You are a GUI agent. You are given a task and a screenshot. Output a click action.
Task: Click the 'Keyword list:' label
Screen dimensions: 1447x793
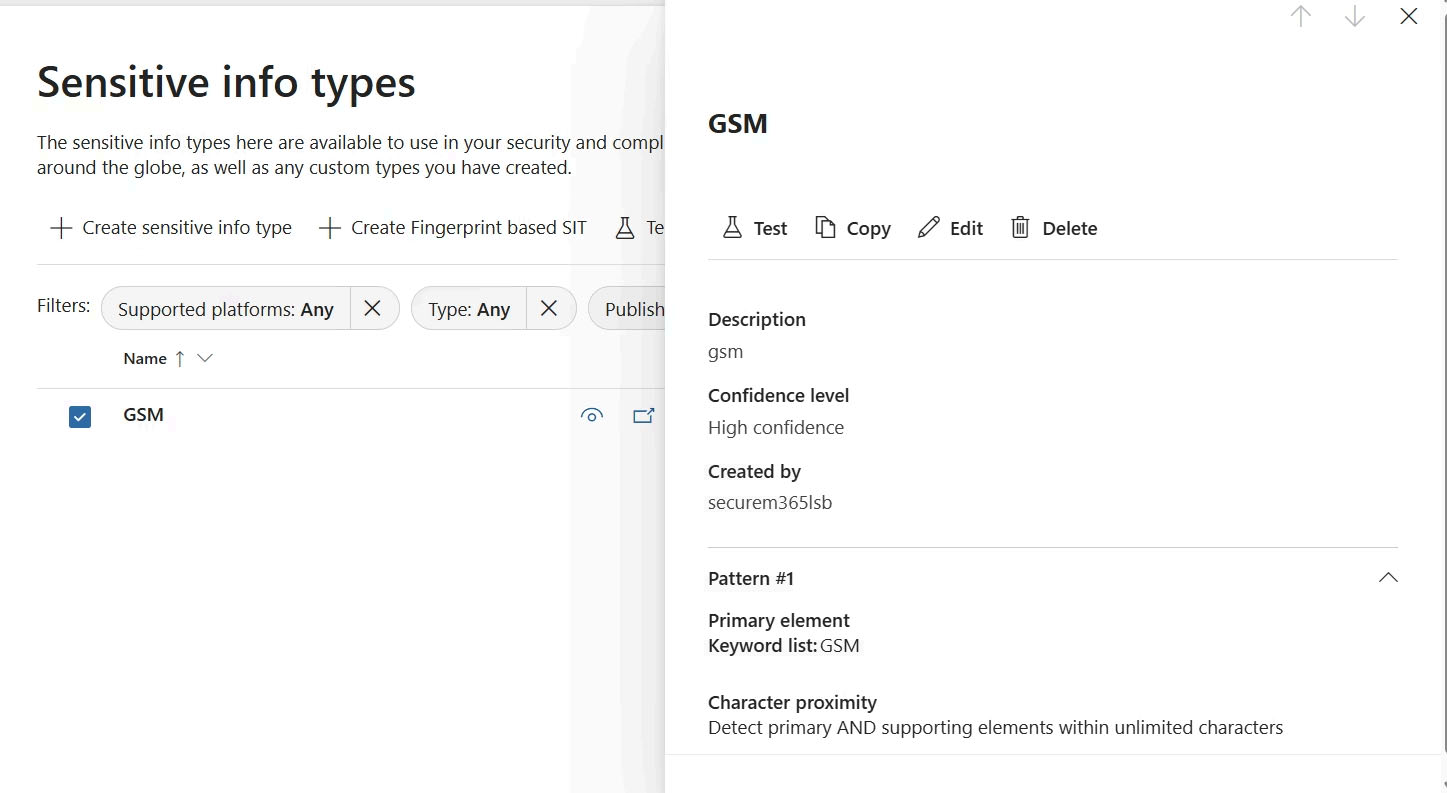762,645
